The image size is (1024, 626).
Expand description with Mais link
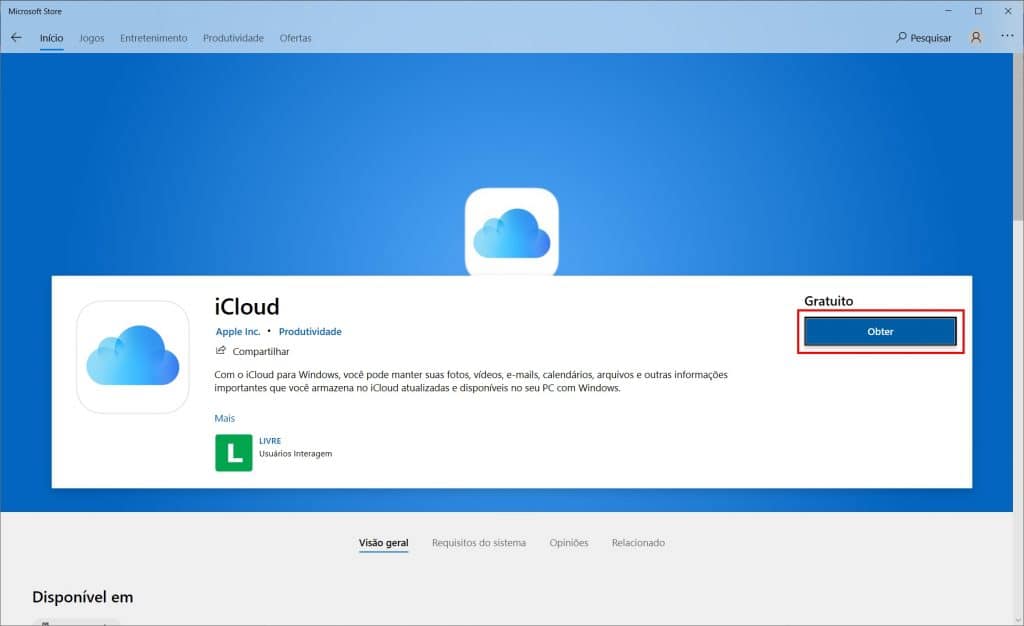(x=225, y=418)
